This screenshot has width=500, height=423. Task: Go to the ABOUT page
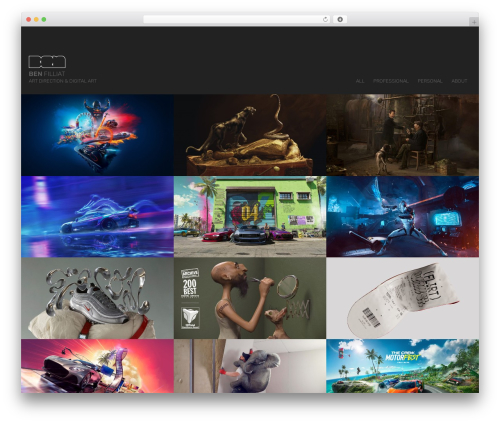pos(459,81)
